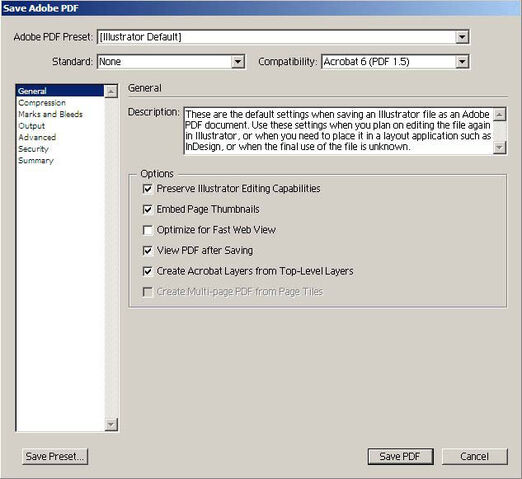
Task: Click the Cancel button
Action: 474,456
